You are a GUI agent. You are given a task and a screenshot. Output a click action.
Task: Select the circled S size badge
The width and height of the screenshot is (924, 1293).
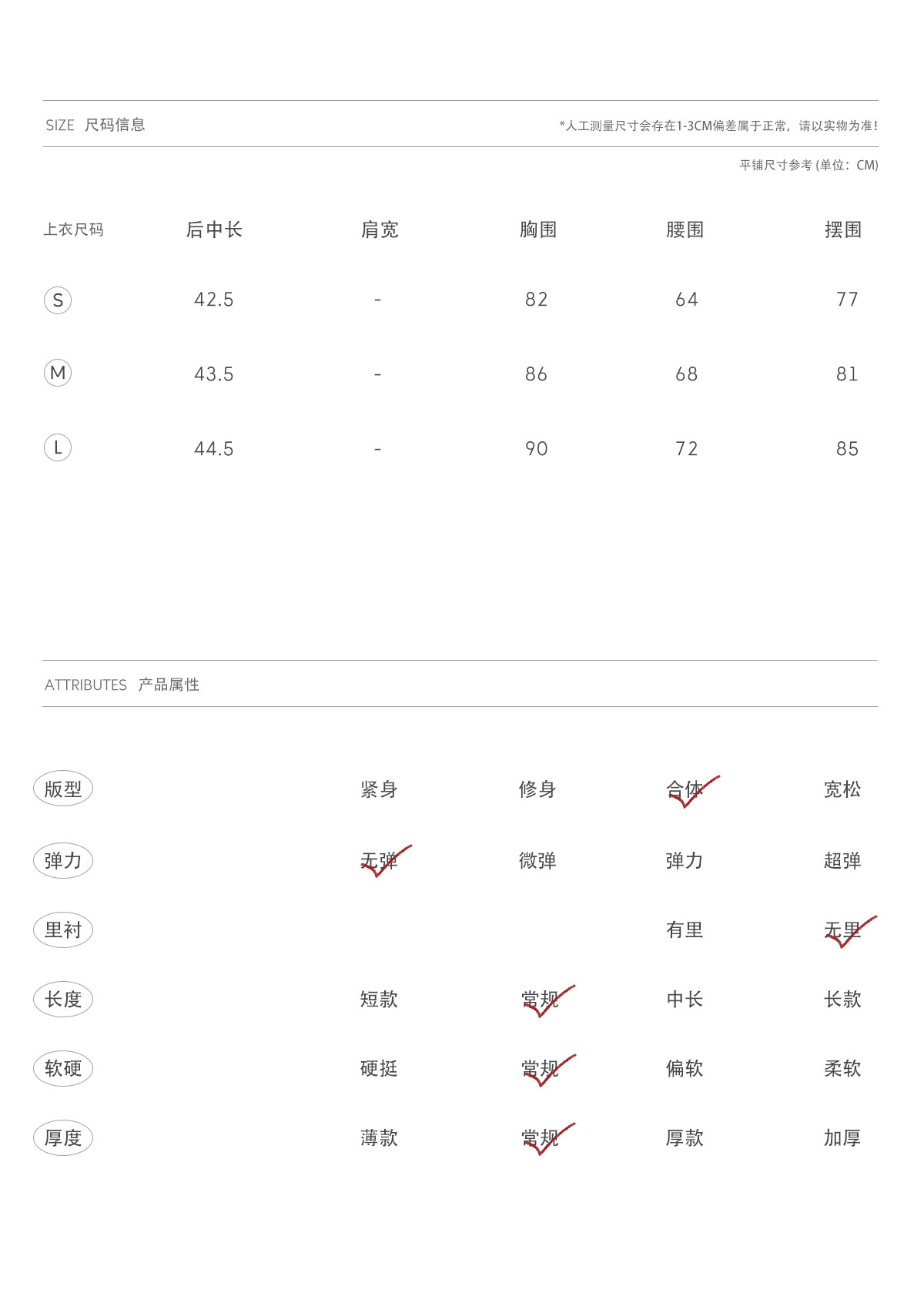58,300
